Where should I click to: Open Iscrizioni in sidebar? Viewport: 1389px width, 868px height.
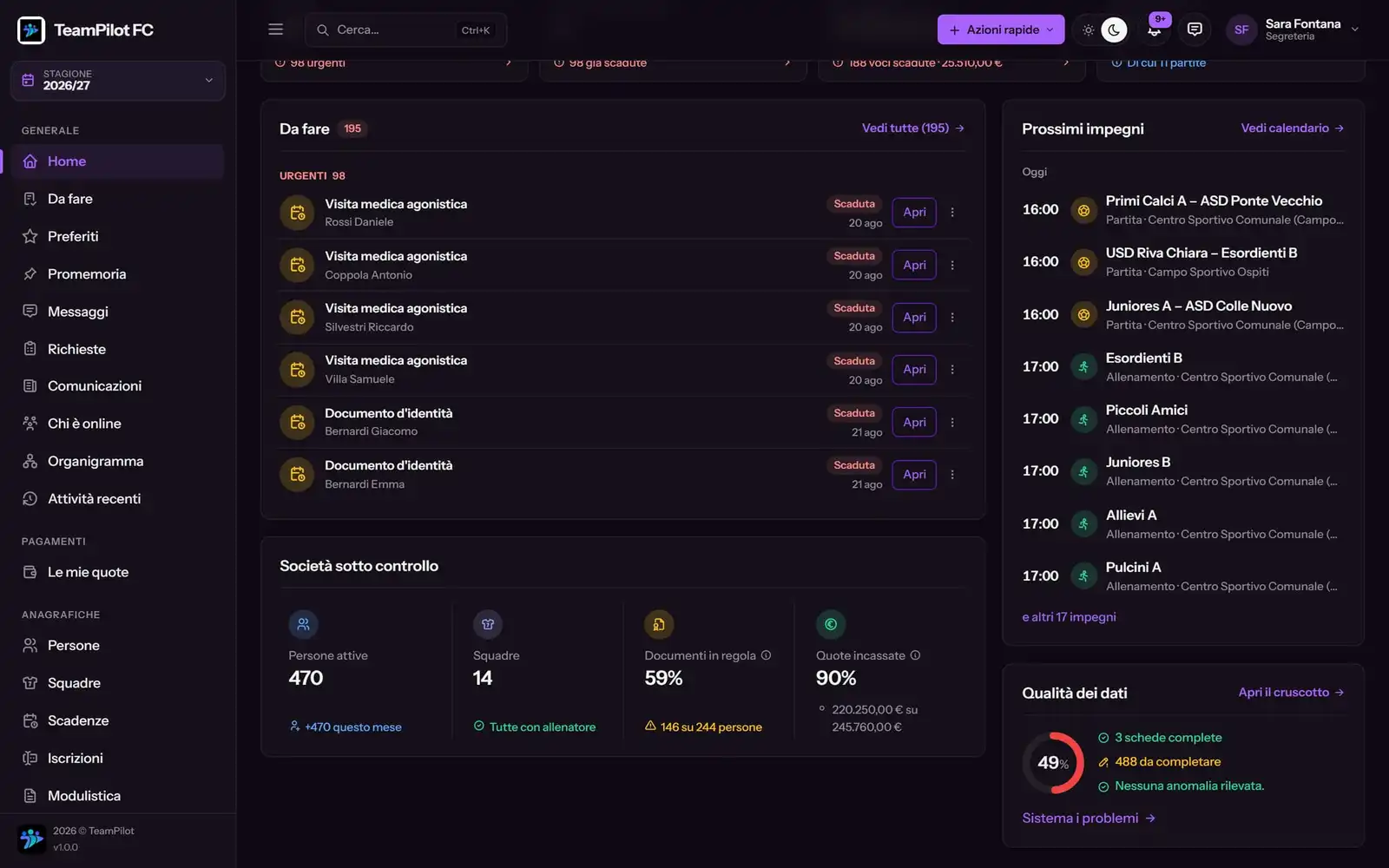tap(118, 758)
